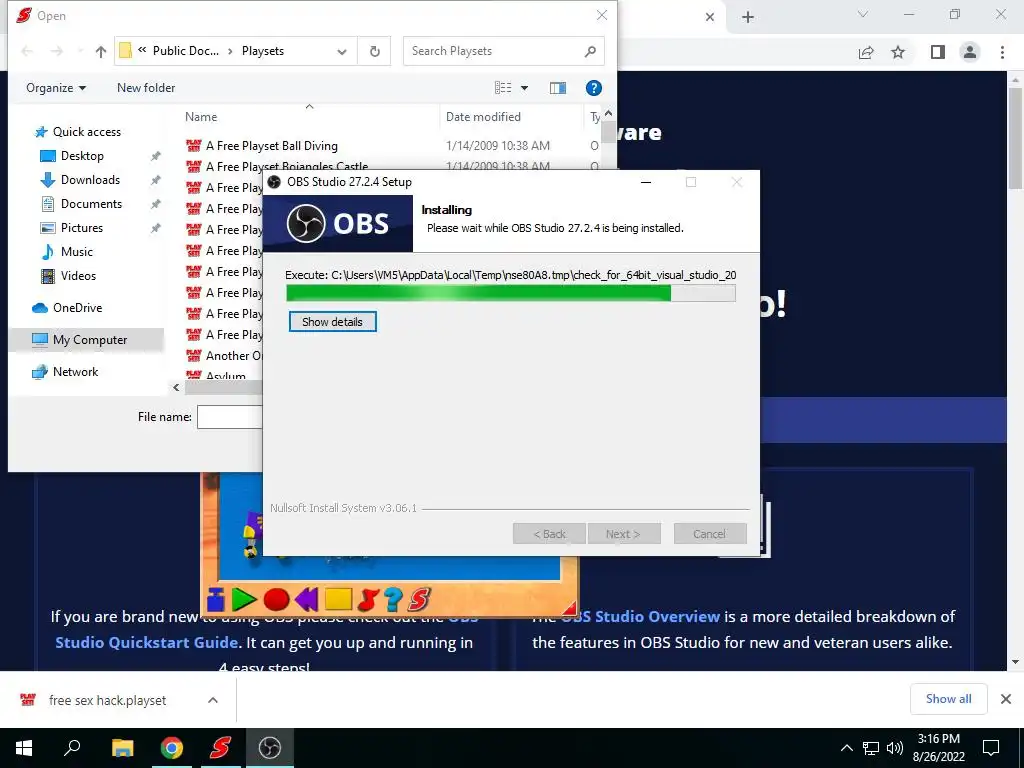This screenshot has height=768, width=1024.
Task: Click the OBS logo in installer header
Action: tap(338, 223)
